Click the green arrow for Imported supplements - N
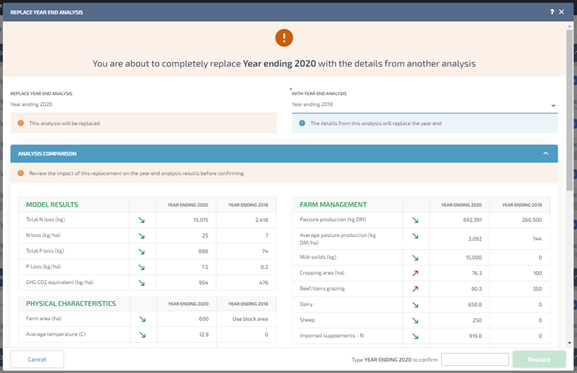 tap(415, 336)
